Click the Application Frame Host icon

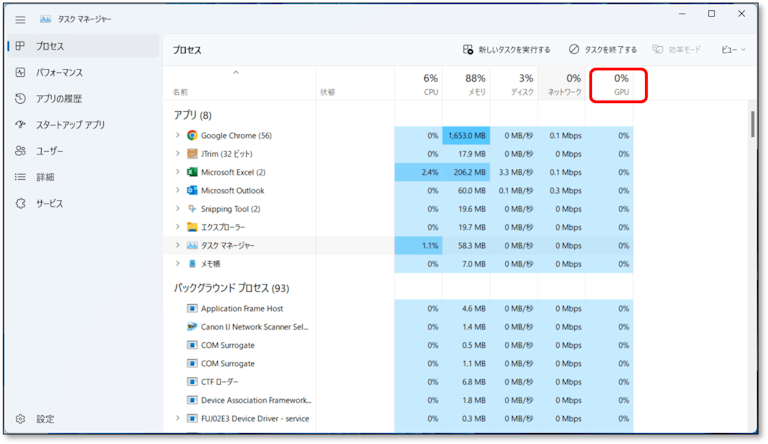[x=192, y=308]
